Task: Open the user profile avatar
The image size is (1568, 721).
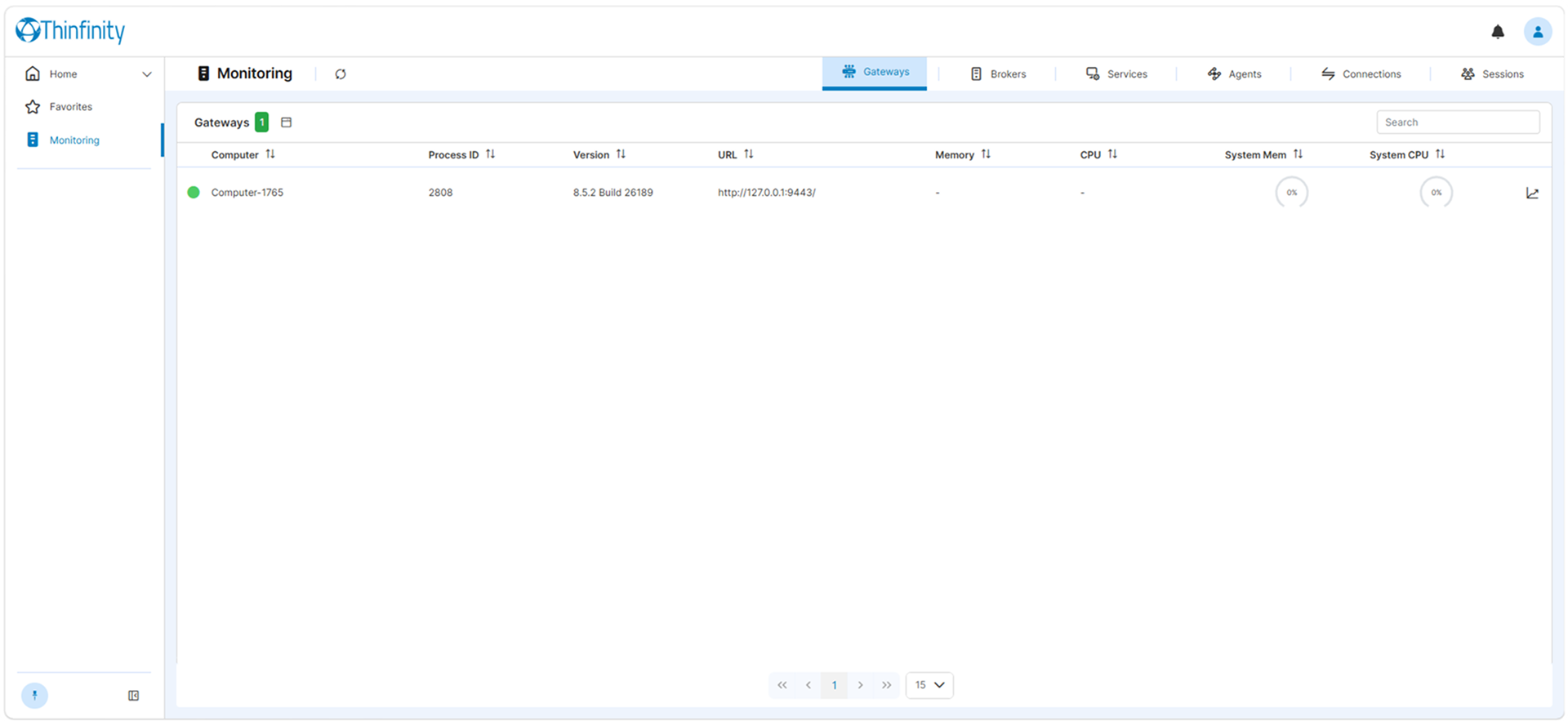Action: 1538,32
